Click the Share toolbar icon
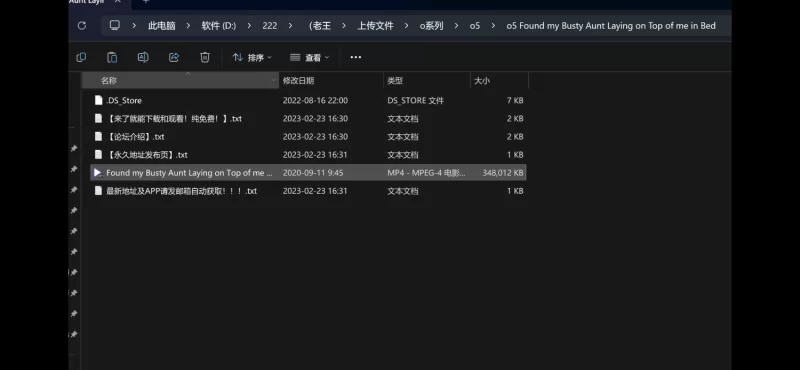This screenshot has width=800, height=370. [174, 57]
